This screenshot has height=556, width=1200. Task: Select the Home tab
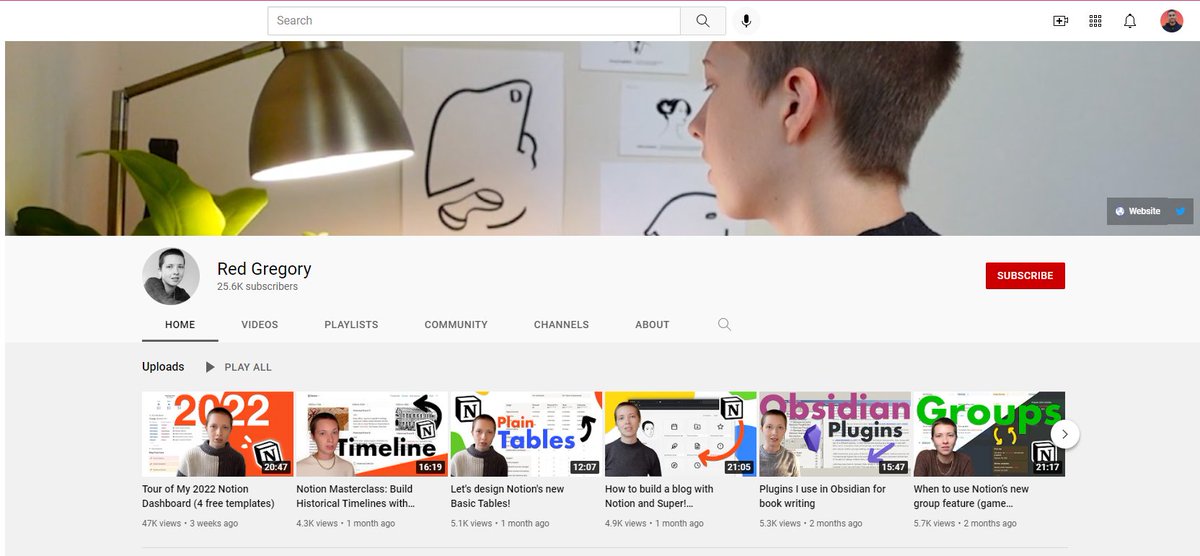tap(180, 325)
